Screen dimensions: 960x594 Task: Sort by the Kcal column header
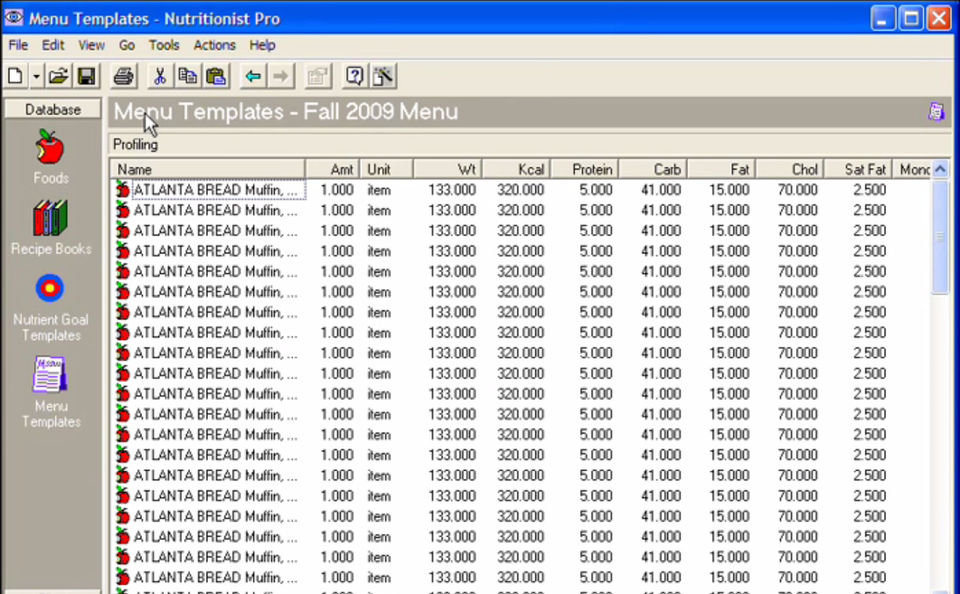pos(516,169)
